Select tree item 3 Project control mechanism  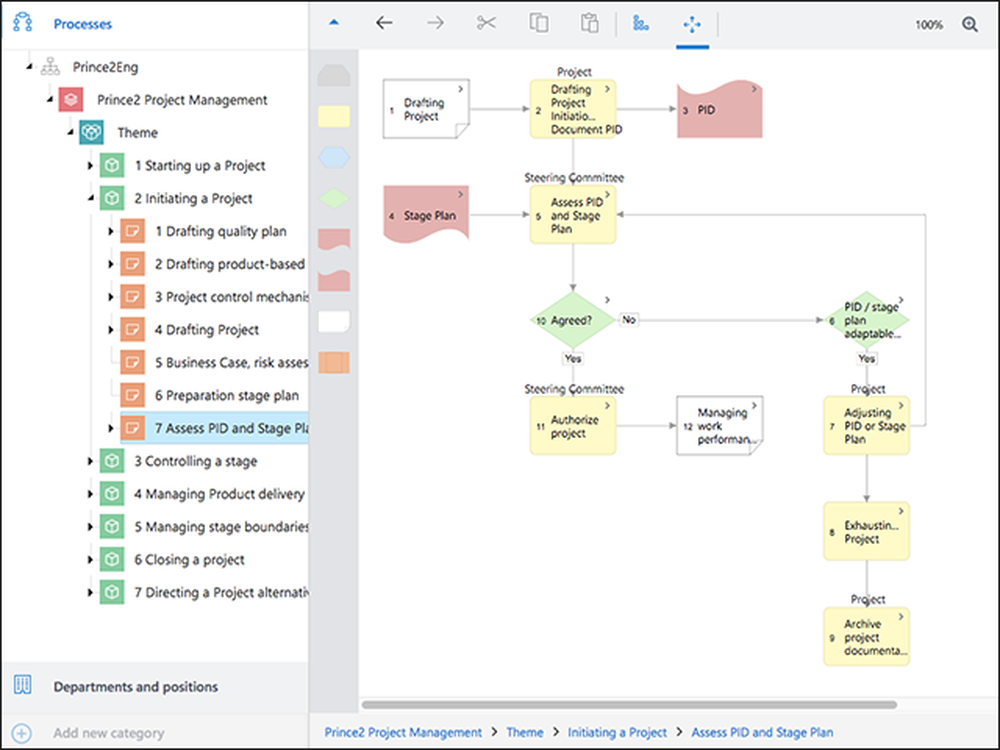click(232, 297)
